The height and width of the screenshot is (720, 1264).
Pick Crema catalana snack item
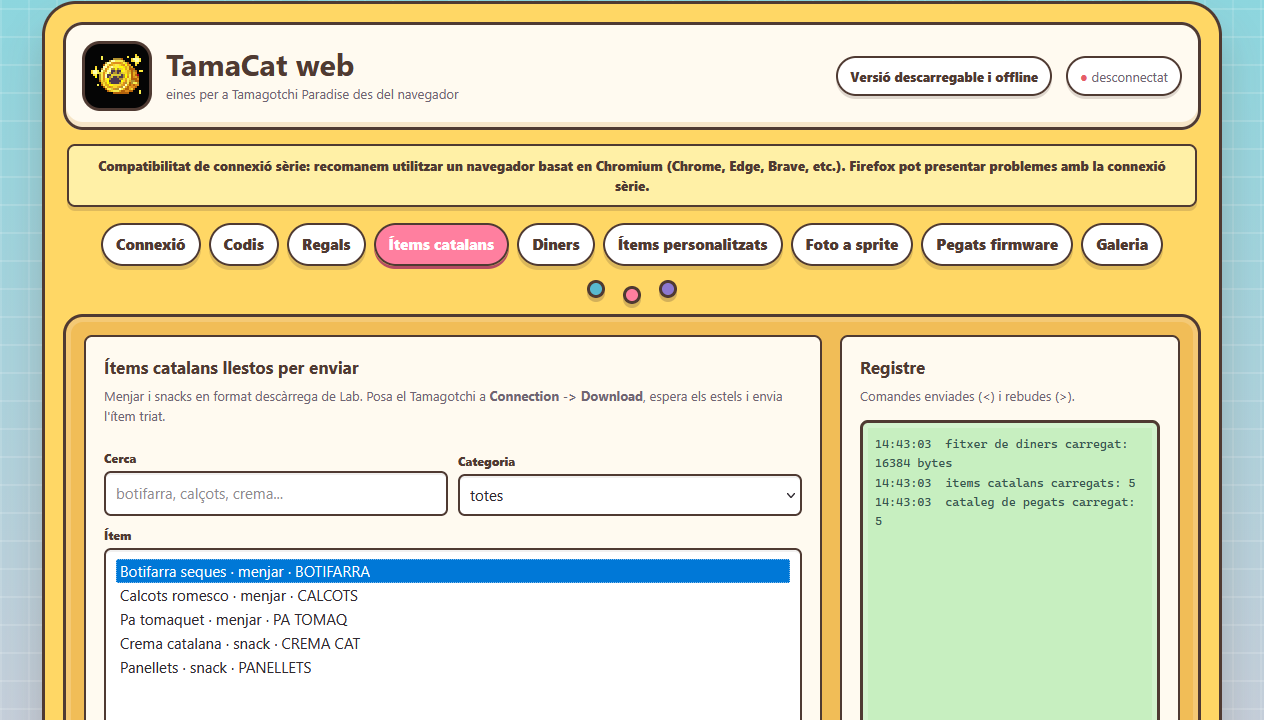pos(453,644)
